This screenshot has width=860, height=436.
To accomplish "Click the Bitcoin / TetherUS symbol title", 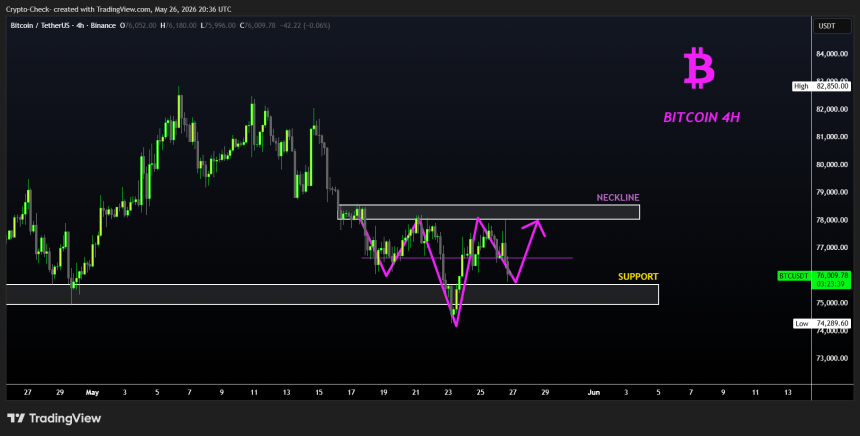I will [63, 25].
